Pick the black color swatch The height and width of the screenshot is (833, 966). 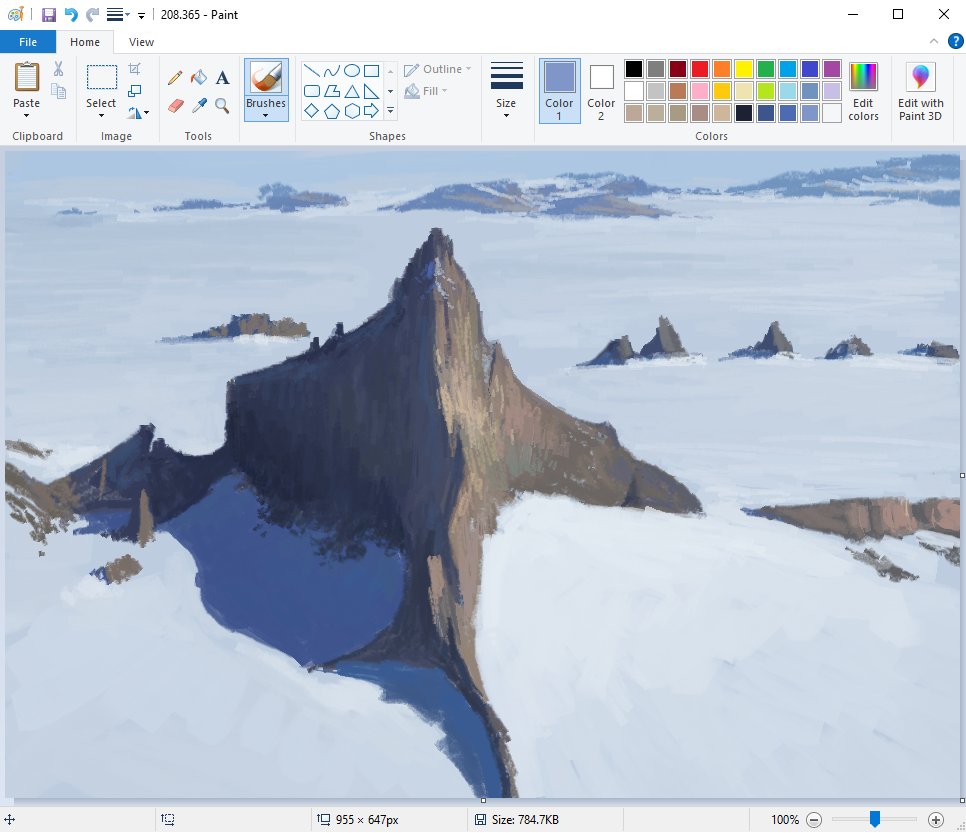tap(634, 68)
